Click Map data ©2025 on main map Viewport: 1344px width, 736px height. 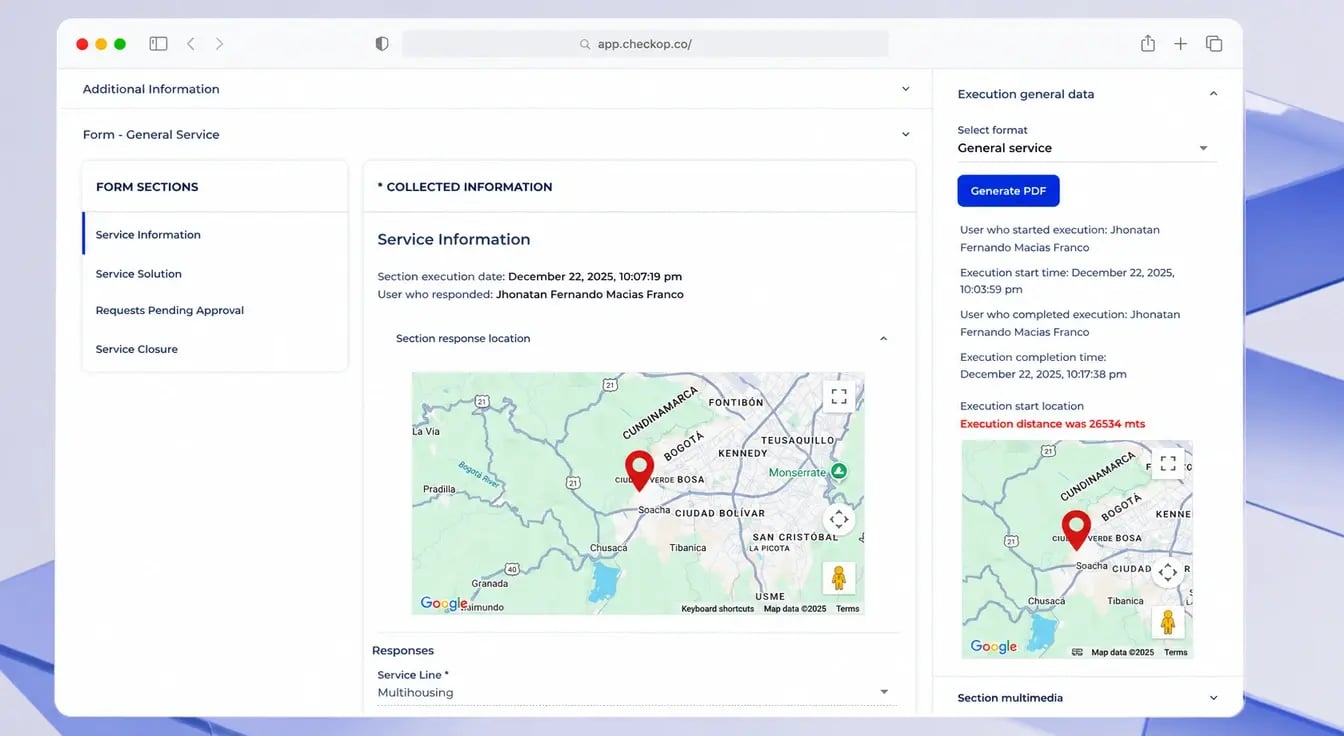795,609
